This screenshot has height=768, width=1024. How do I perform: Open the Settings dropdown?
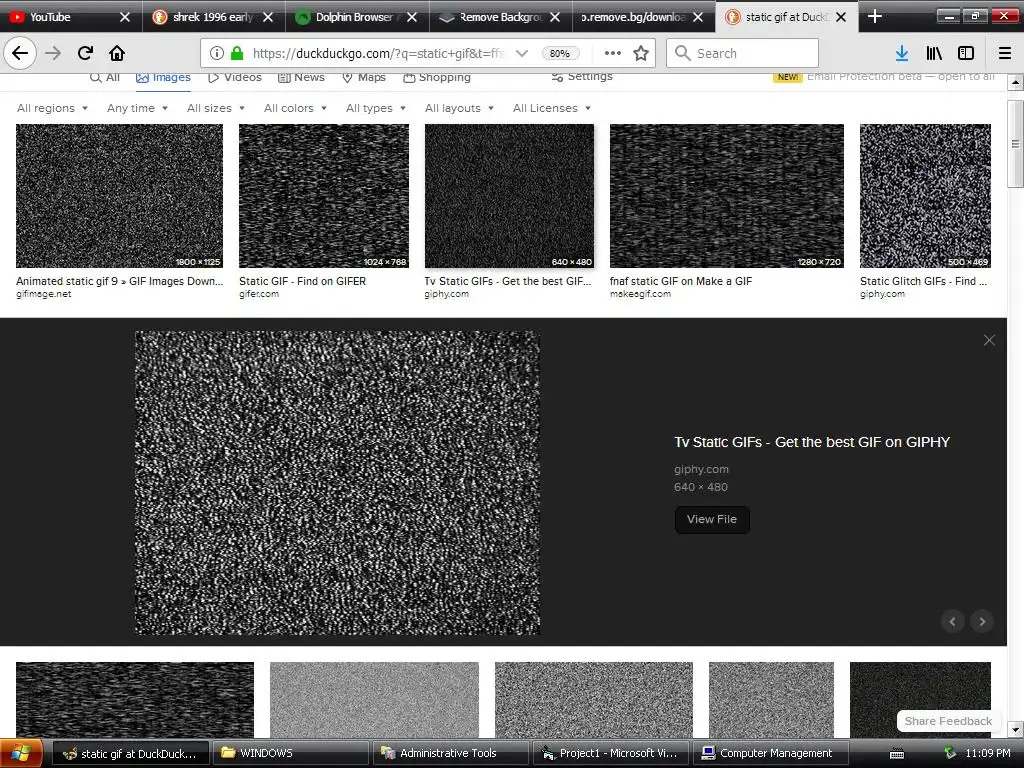[x=583, y=76]
